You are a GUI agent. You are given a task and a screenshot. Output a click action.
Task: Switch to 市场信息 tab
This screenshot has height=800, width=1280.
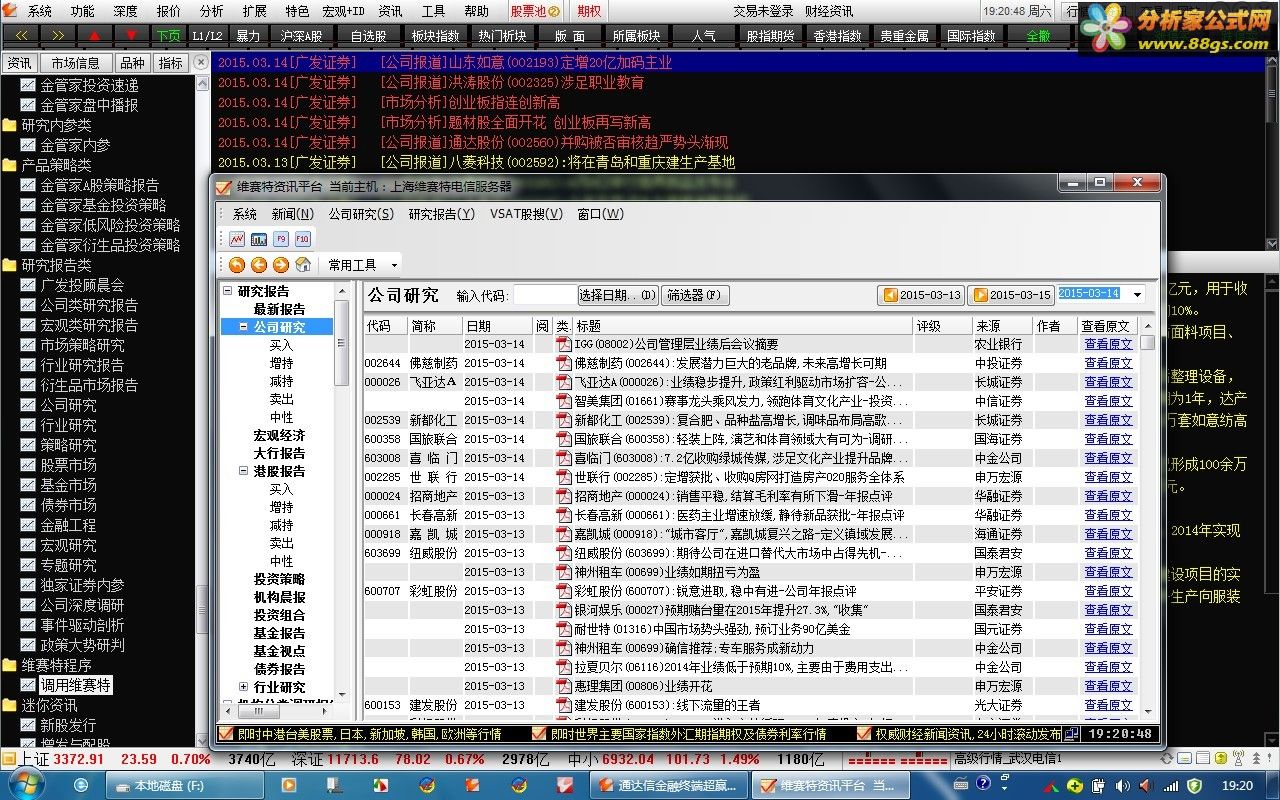pyautogui.click(x=75, y=63)
